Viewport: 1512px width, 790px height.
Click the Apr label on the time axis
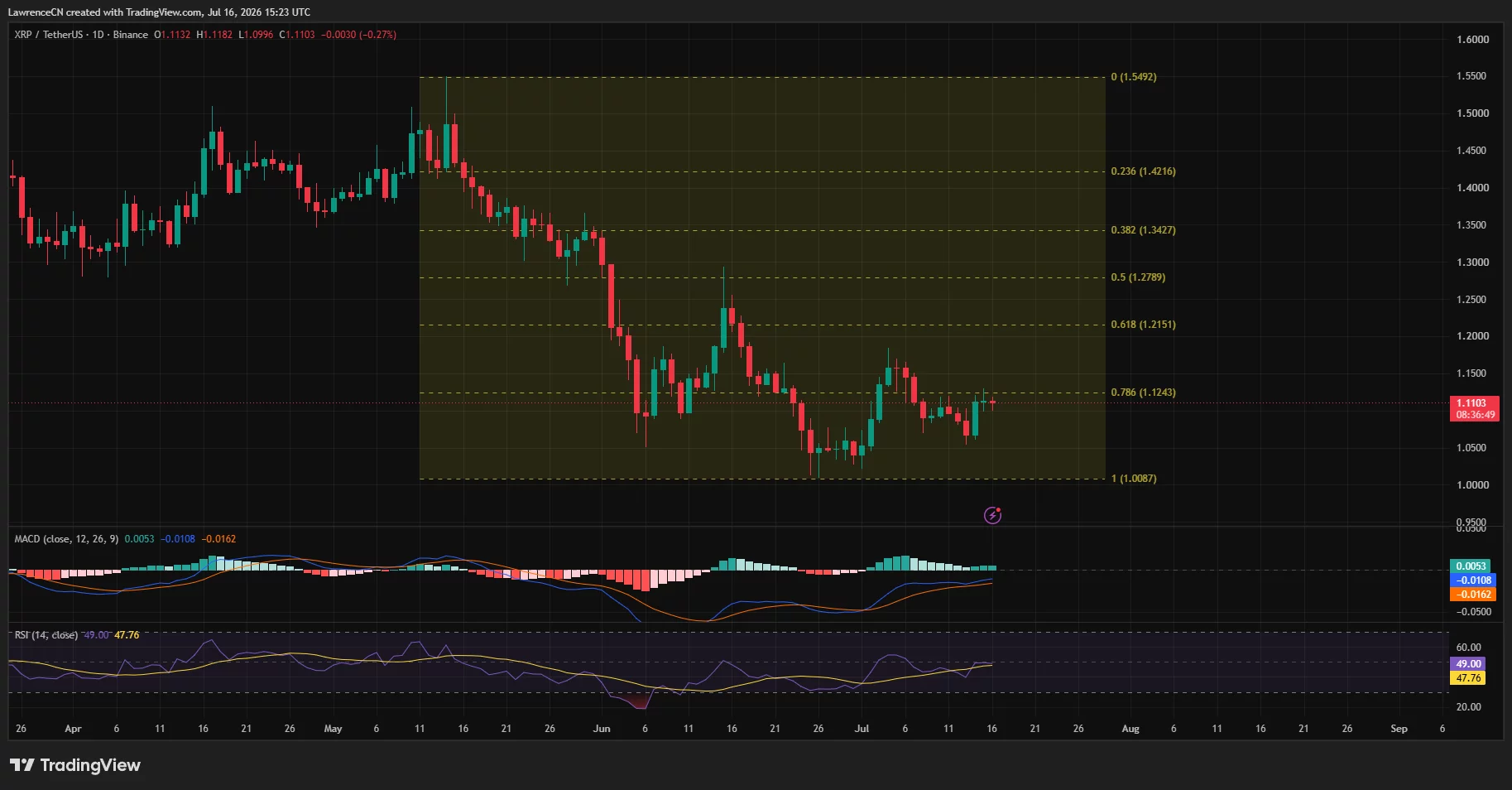pos(73,729)
